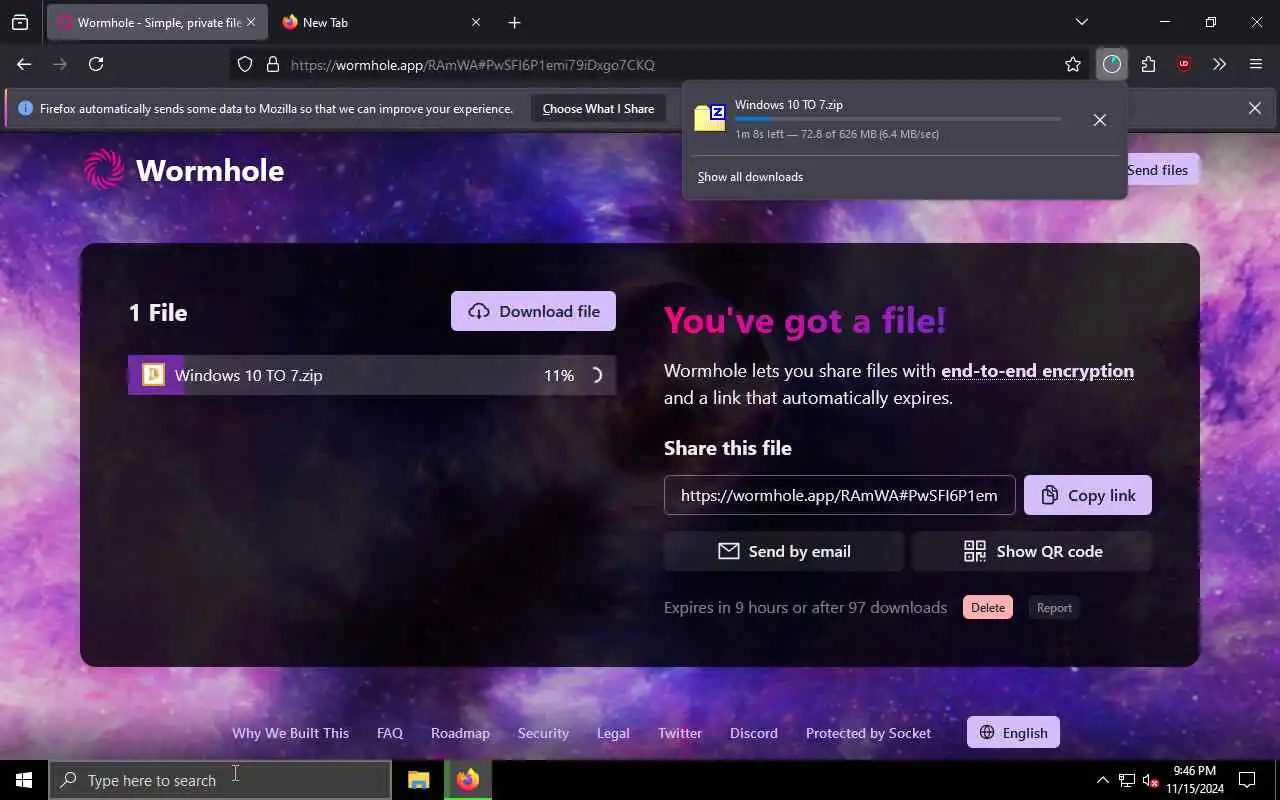Viewport: 1280px width, 800px height.
Task: Click the Wormhole logo icon
Action: pos(104,170)
